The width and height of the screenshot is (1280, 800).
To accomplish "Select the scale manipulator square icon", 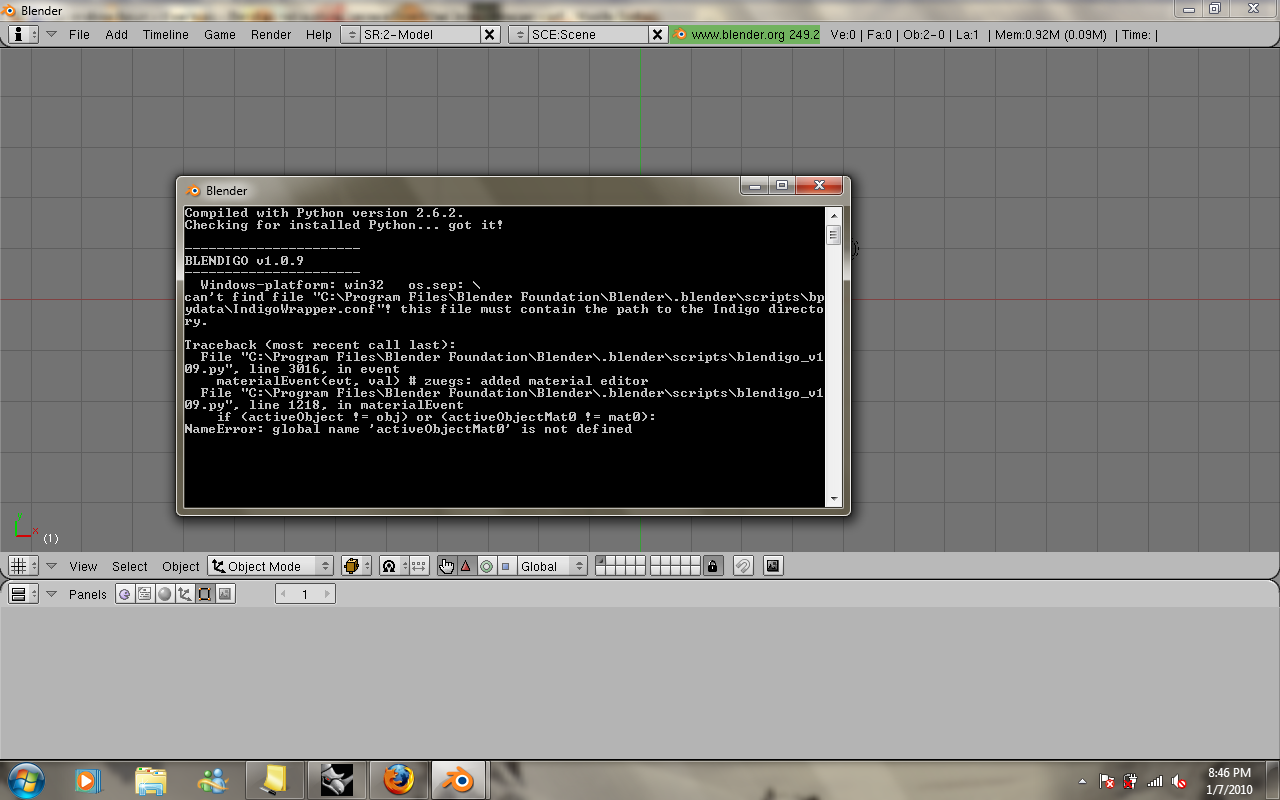I will click(506, 566).
